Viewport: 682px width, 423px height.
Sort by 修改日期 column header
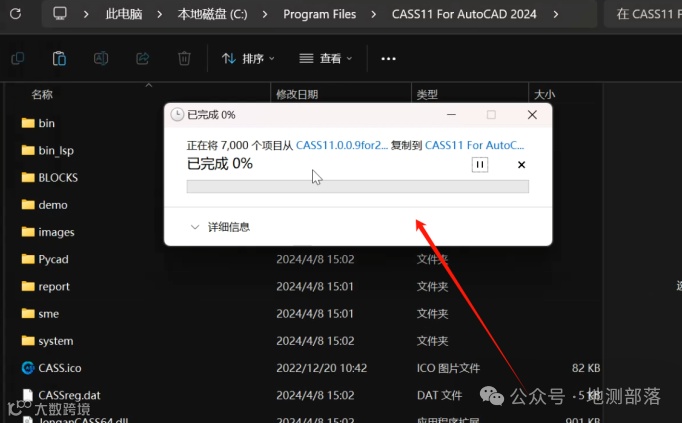[x=297, y=94]
